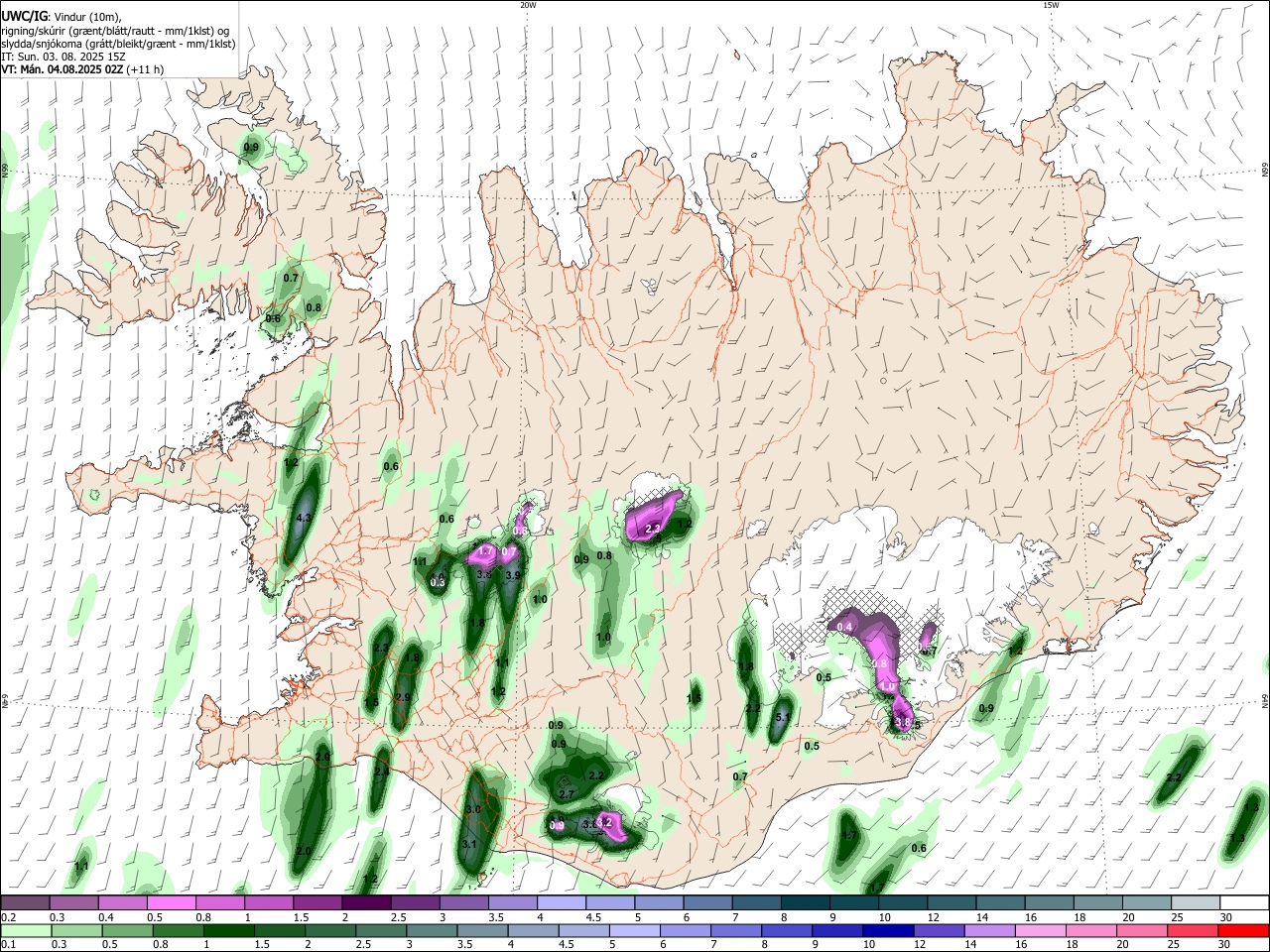
Task: Select the bottom-row legend swatch between 16 and 18
Action: point(1042,930)
